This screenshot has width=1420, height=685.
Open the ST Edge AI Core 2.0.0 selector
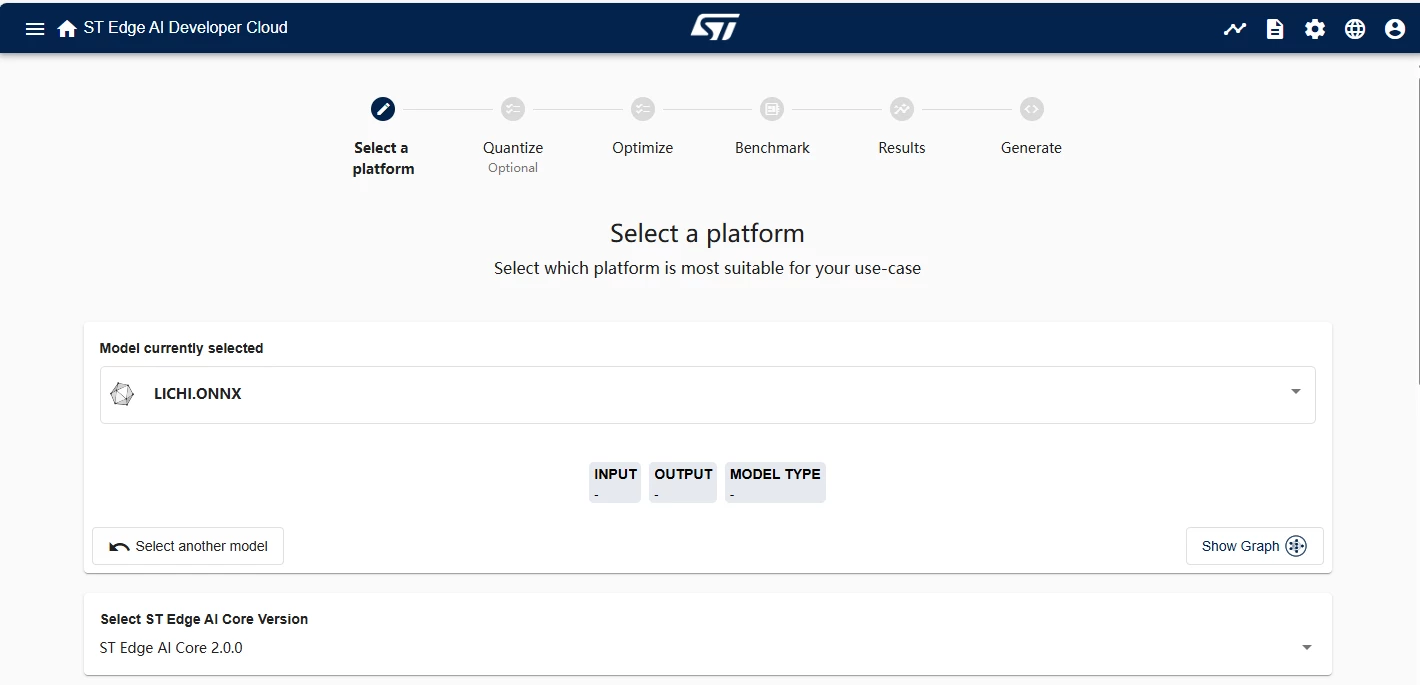[707, 648]
